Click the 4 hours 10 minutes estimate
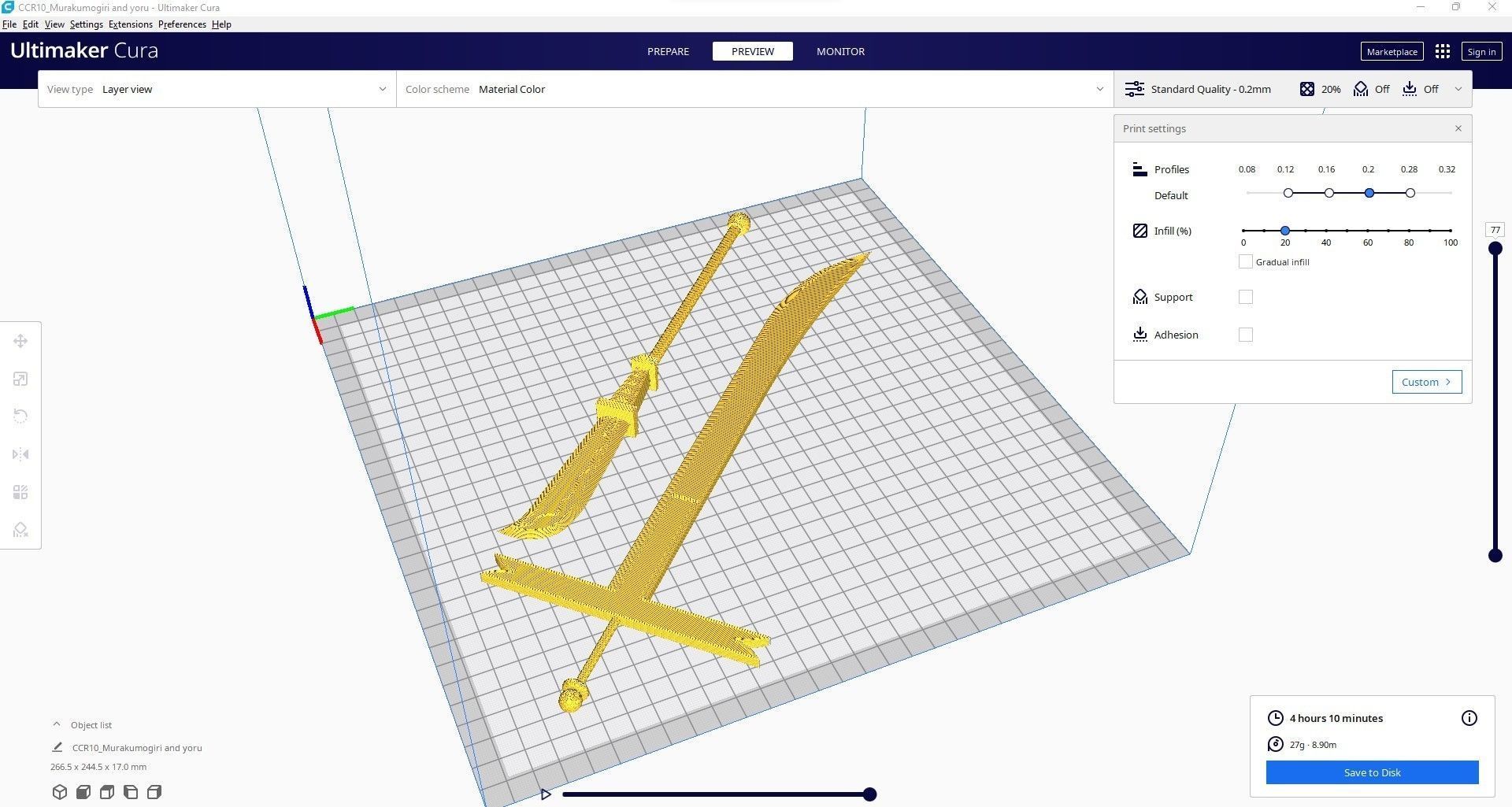Screen dimensions: 1512x807 [x=1336, y=718]
